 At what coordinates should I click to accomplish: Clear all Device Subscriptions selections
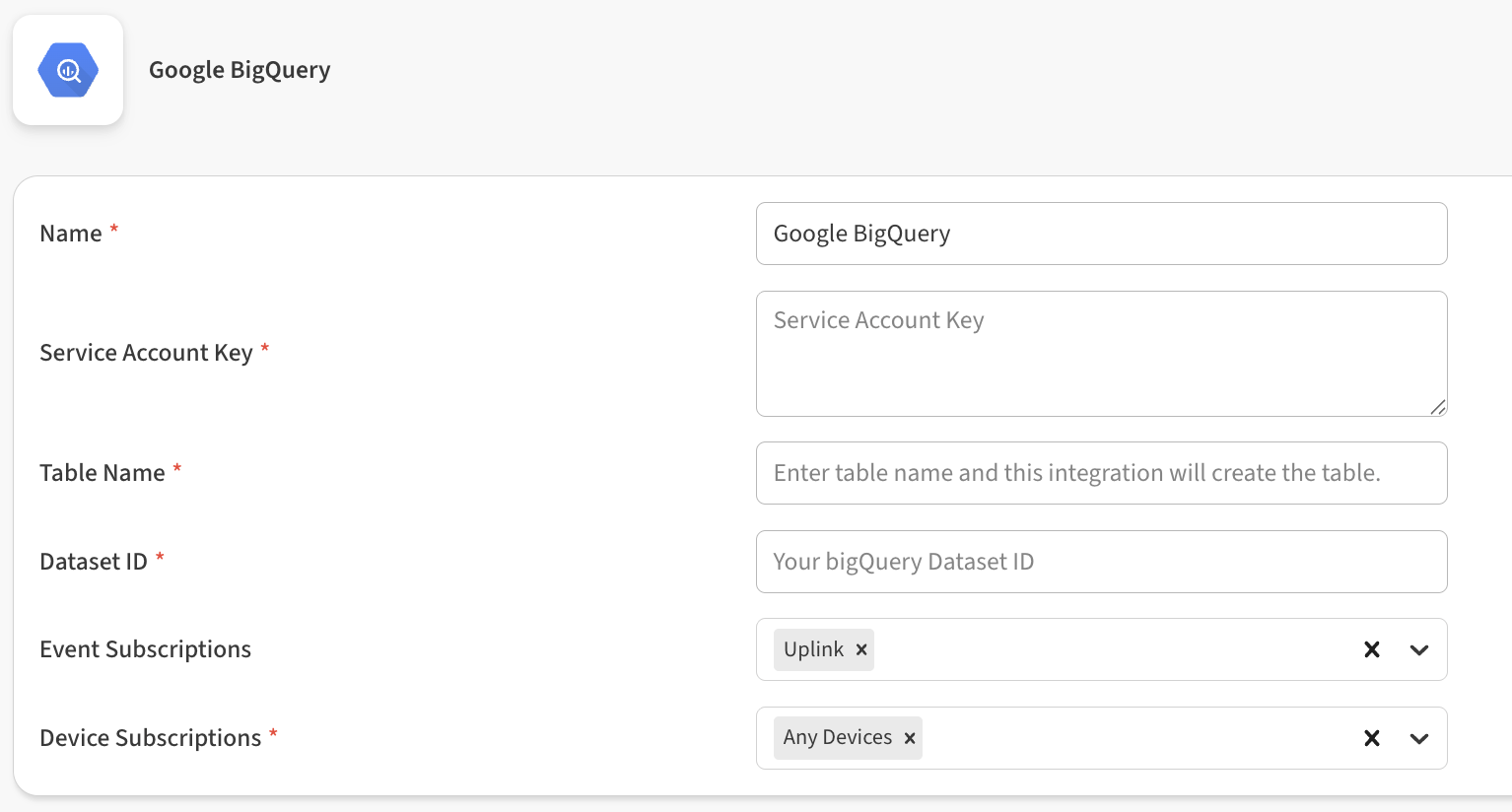click(x=1371, y=738)
